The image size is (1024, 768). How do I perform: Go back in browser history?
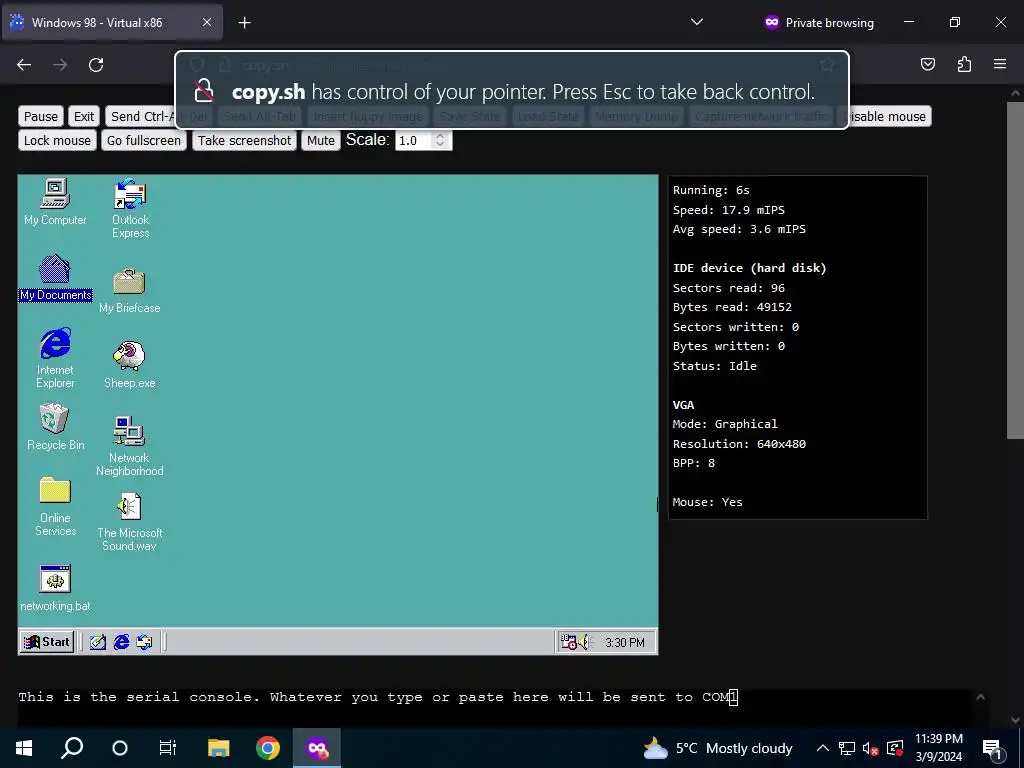click(24, 65)
